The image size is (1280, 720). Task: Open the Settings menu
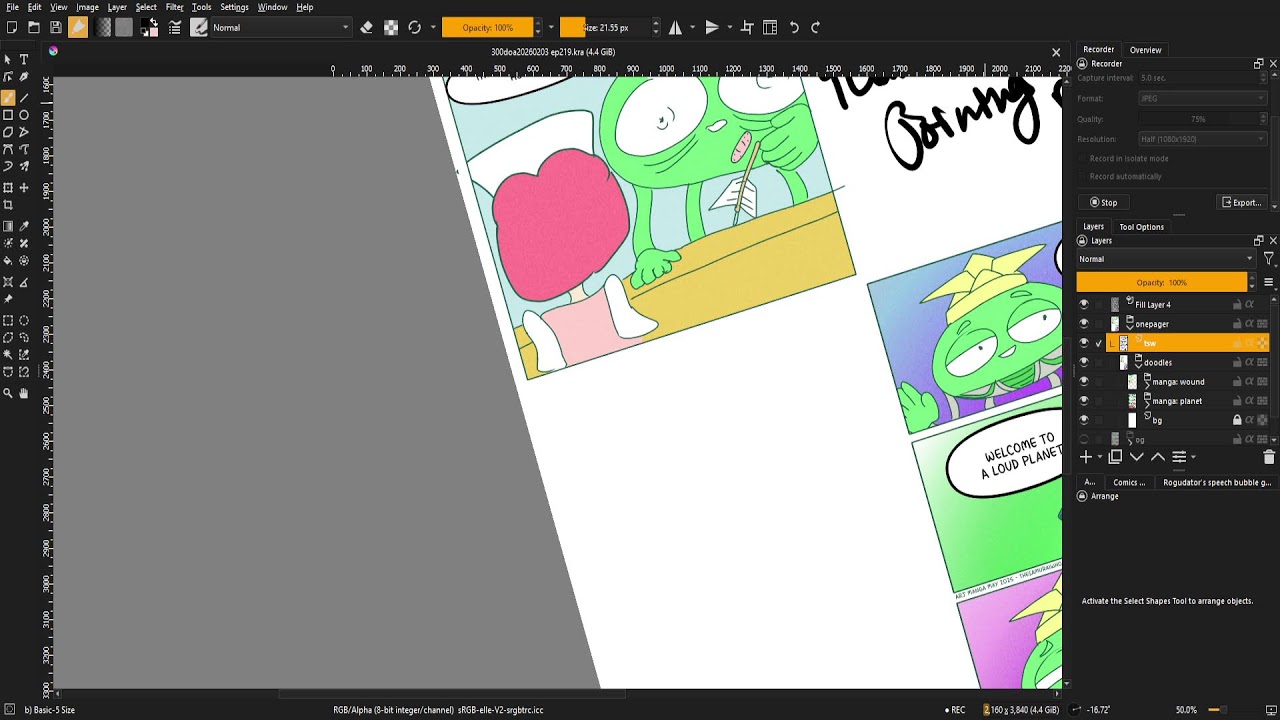(234, 7)
